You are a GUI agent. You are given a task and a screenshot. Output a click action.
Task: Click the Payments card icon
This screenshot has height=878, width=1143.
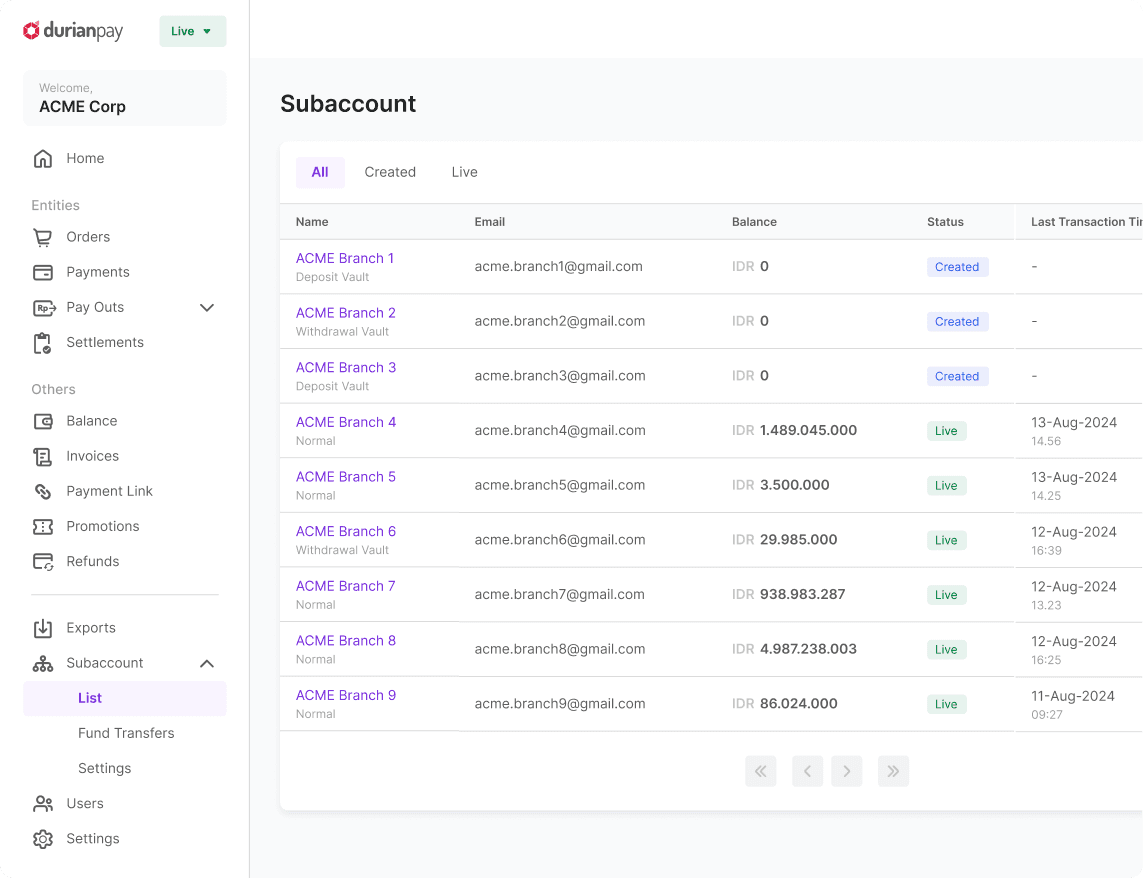point(43,272)
